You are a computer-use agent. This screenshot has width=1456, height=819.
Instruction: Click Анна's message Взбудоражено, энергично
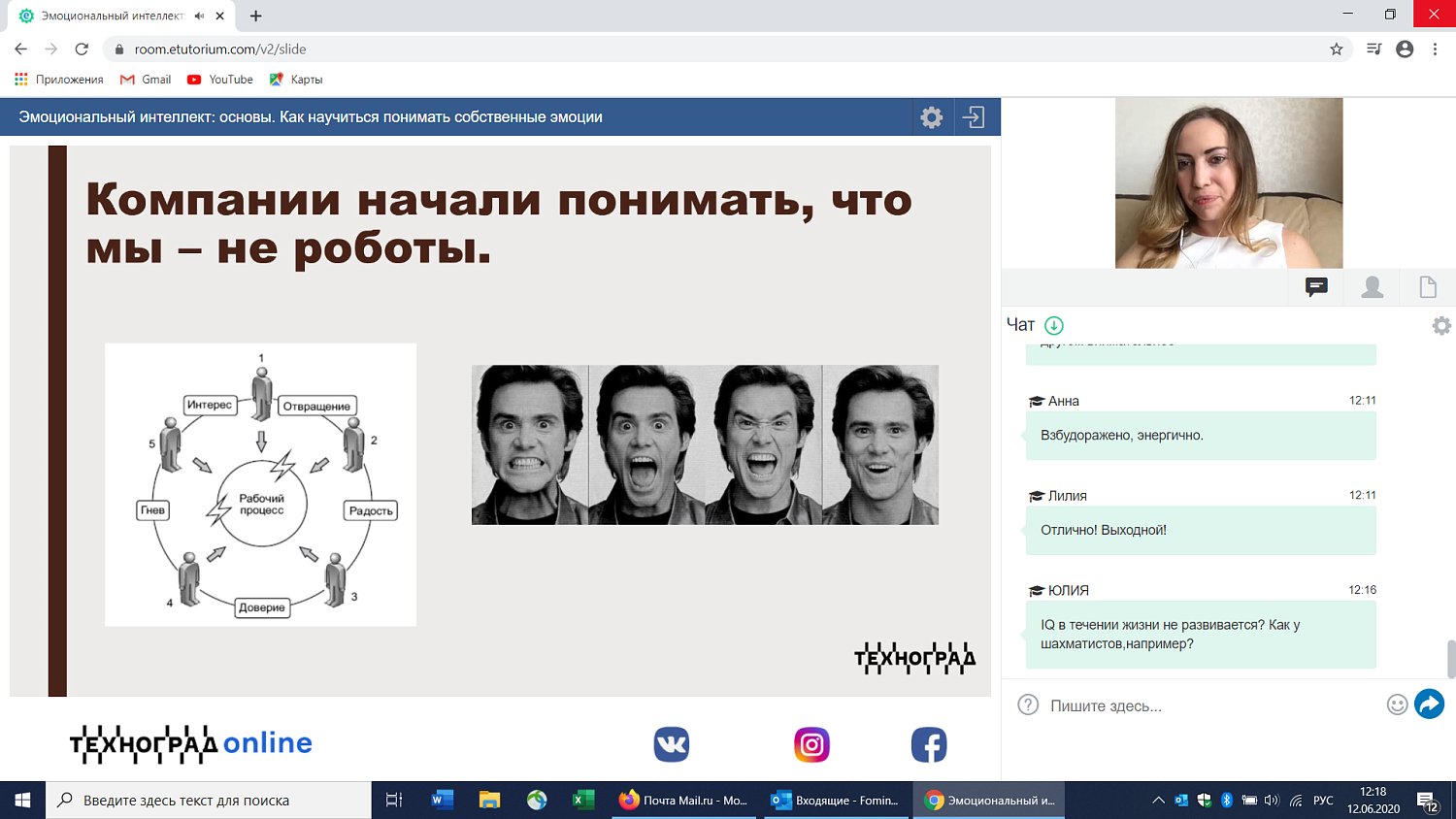click(x=1201, y=435)
